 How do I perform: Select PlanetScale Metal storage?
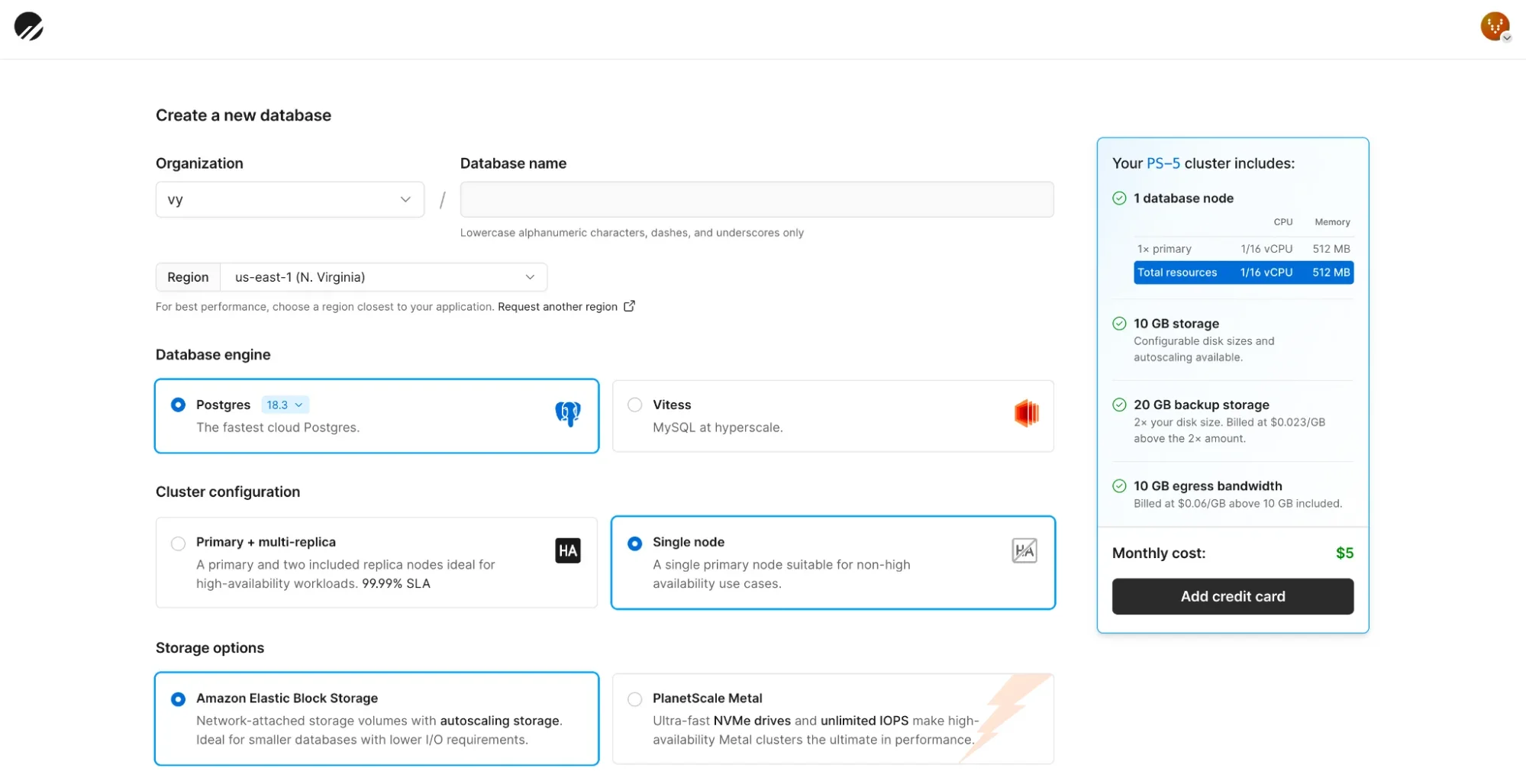(634, 699)
